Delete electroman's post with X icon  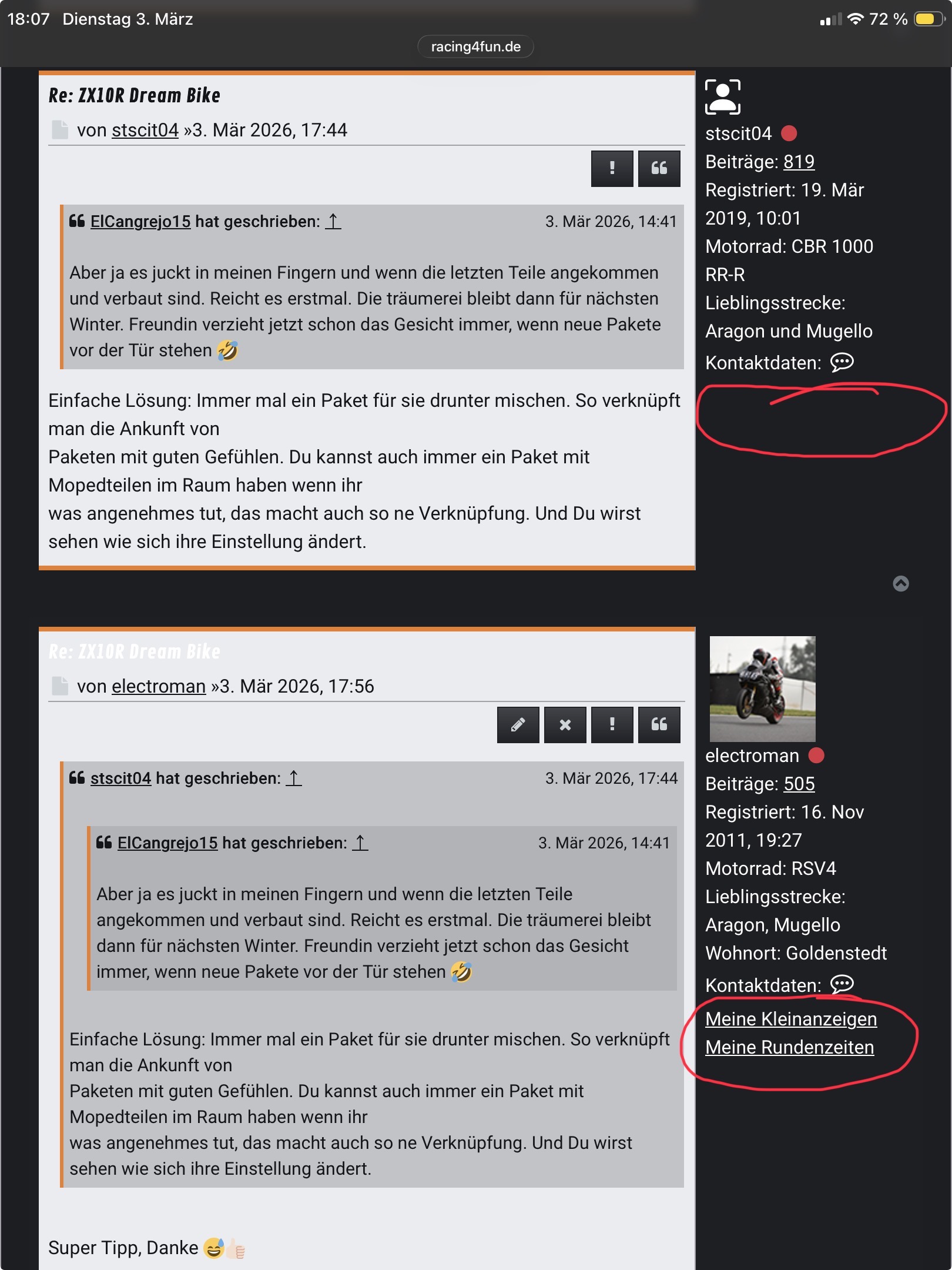tap(565, 725)
